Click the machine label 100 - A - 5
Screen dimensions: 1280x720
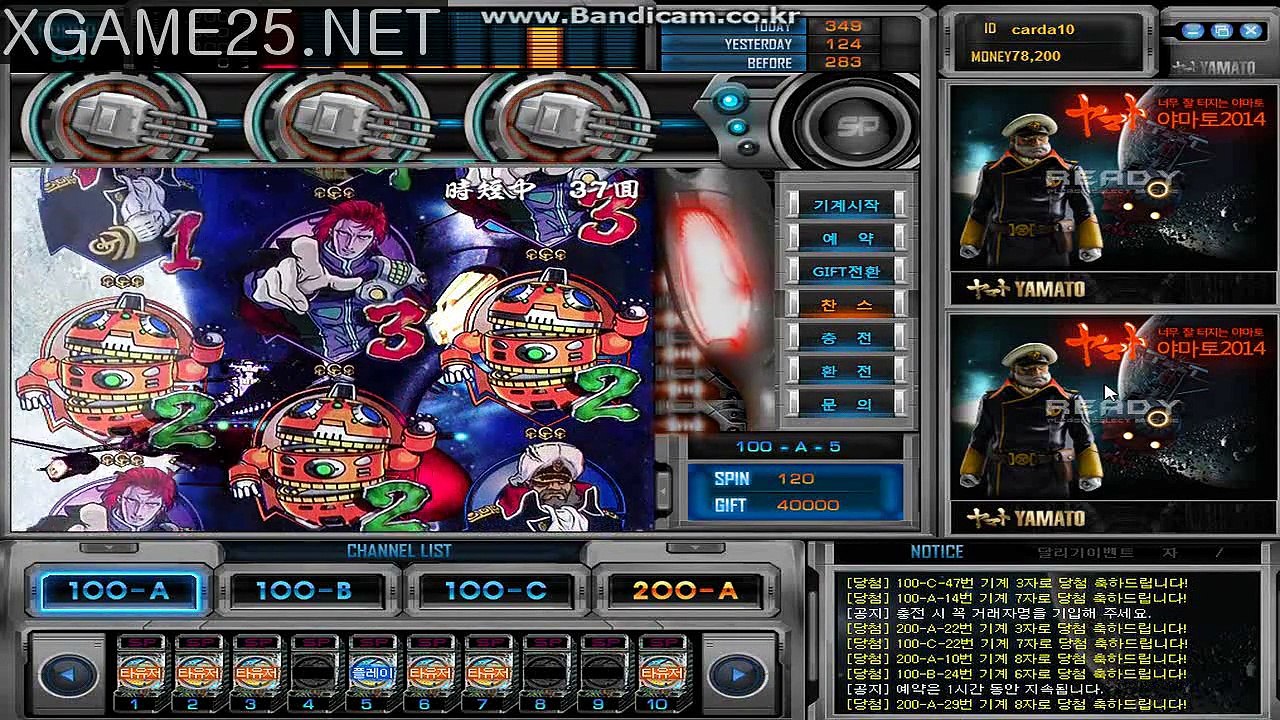pyautogui.click(x=788, y=447)
